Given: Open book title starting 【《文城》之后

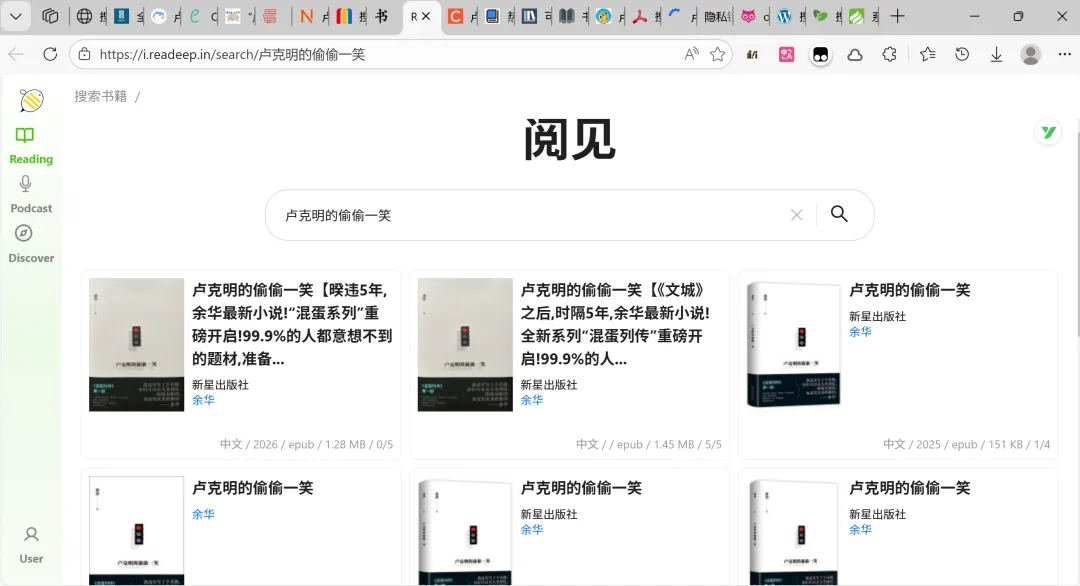Looking at the screenshot, I should 615,324.
